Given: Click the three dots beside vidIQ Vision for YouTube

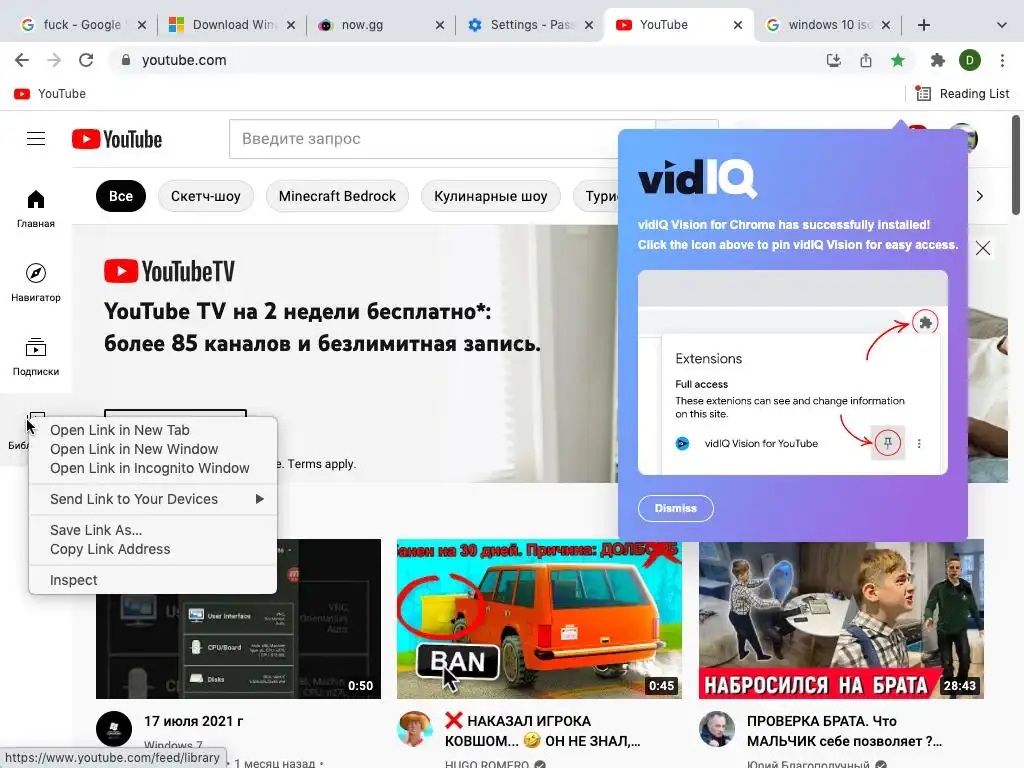Looking at the screenshot, I should [x=919, y=443].
